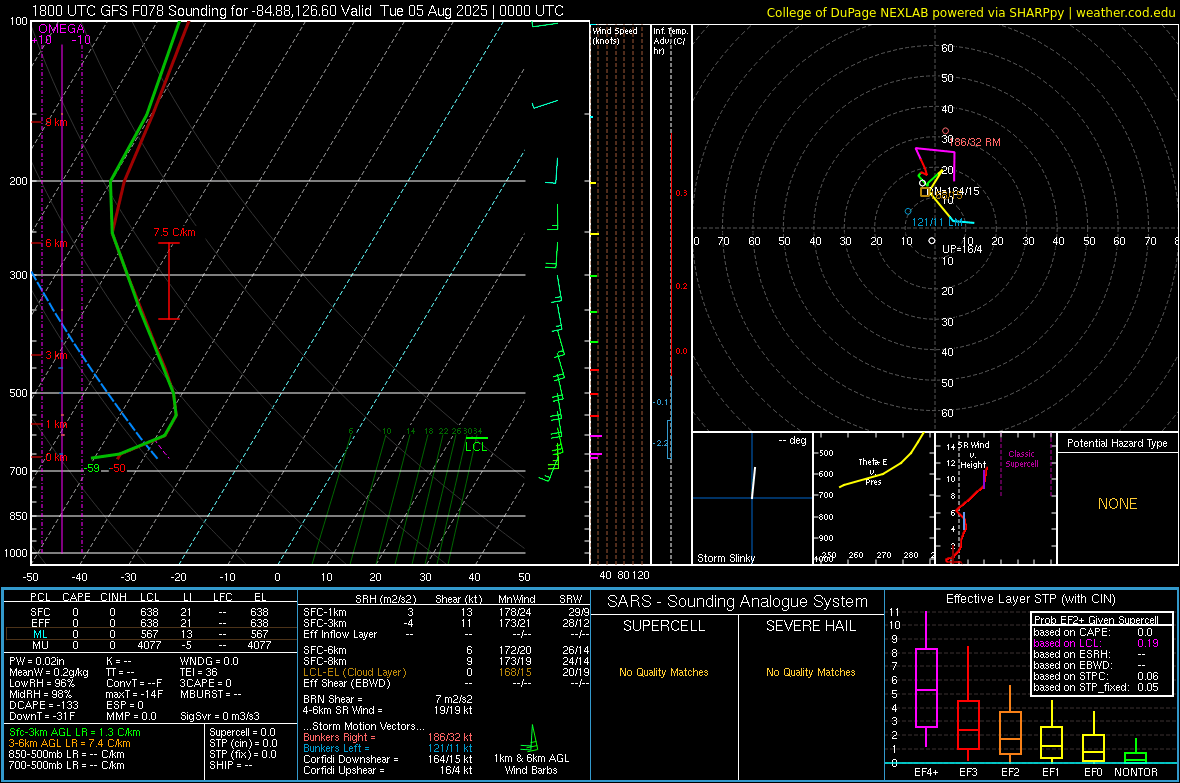Select the magenta based on LCL row
This screenshot has height=783, width=1180.
tap(1096, 643)
